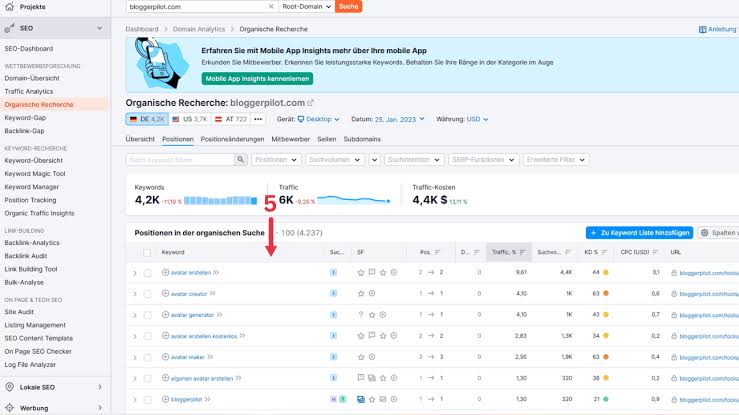Check the box for eigenen avatar erstellen row
739x415 pixels.
click(x=148, y=378)
